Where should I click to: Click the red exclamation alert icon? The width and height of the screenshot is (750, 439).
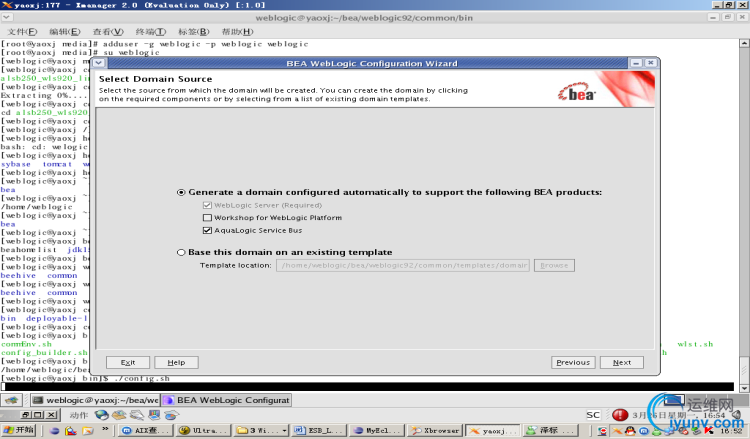(x=620, y=415)
